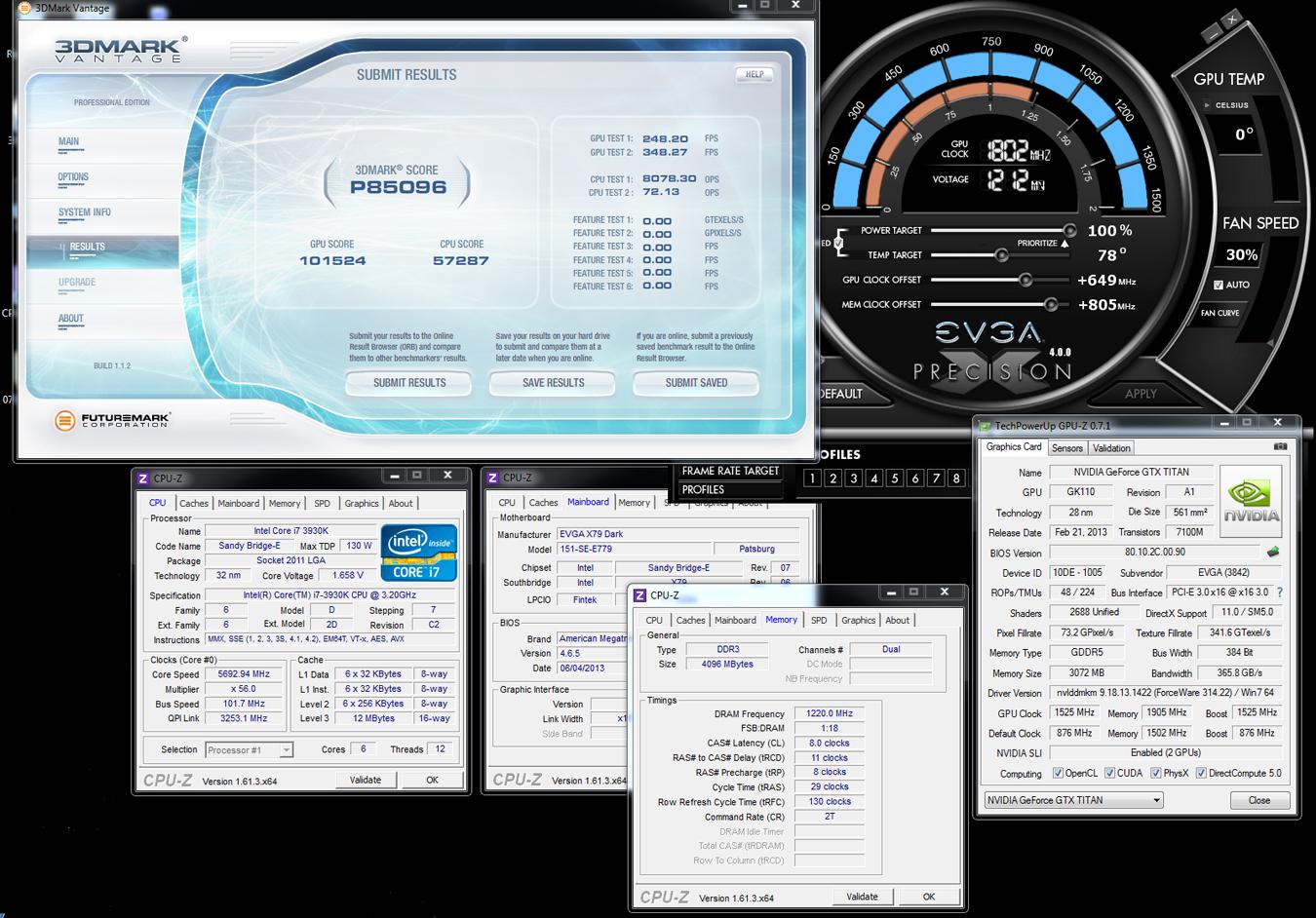Select profile slot 1 in EVGA Precision
Viewport: 1316px width, 918px height.
click(x=812, y=478)
